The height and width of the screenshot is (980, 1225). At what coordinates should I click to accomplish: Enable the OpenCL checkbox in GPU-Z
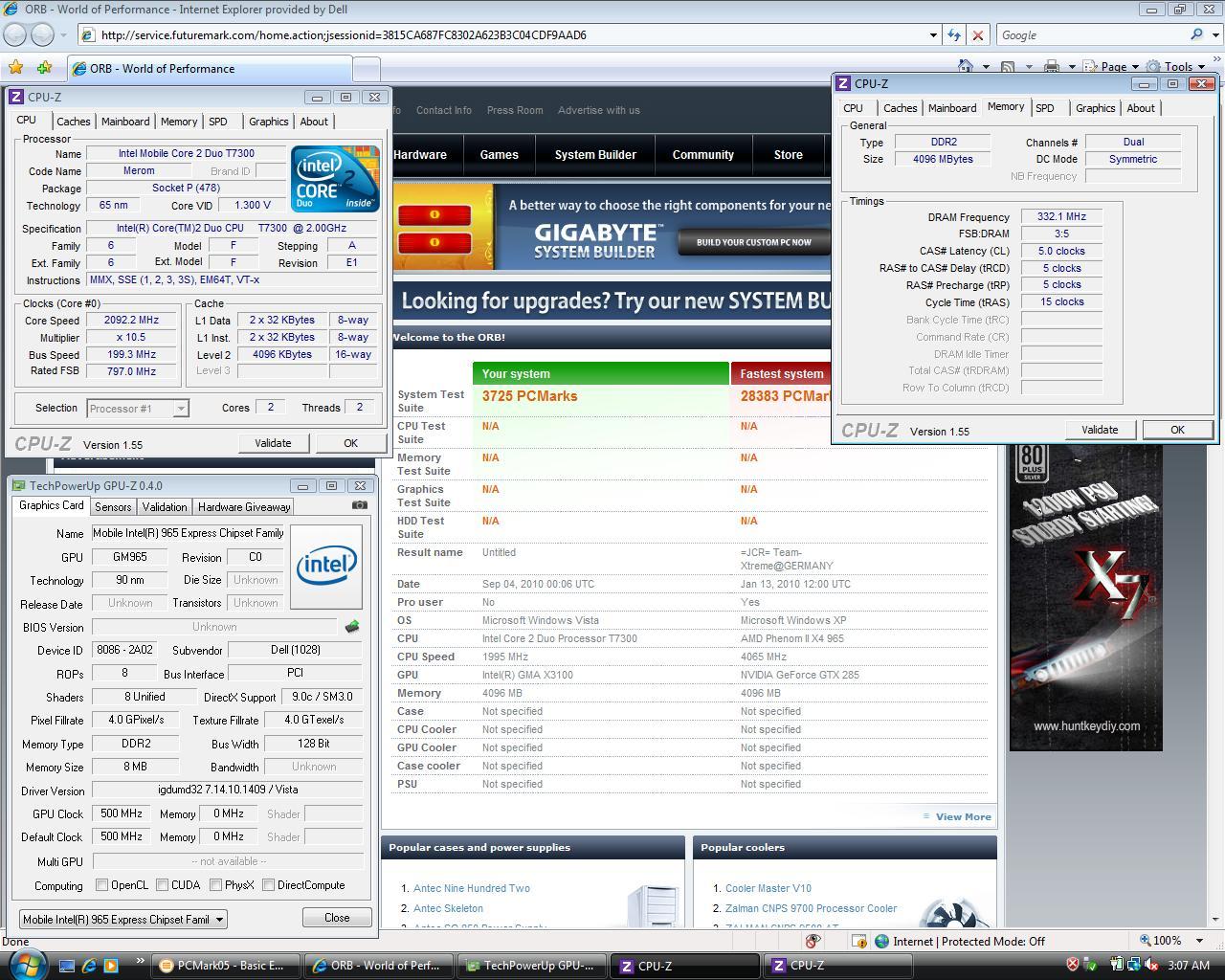[101, 885]
